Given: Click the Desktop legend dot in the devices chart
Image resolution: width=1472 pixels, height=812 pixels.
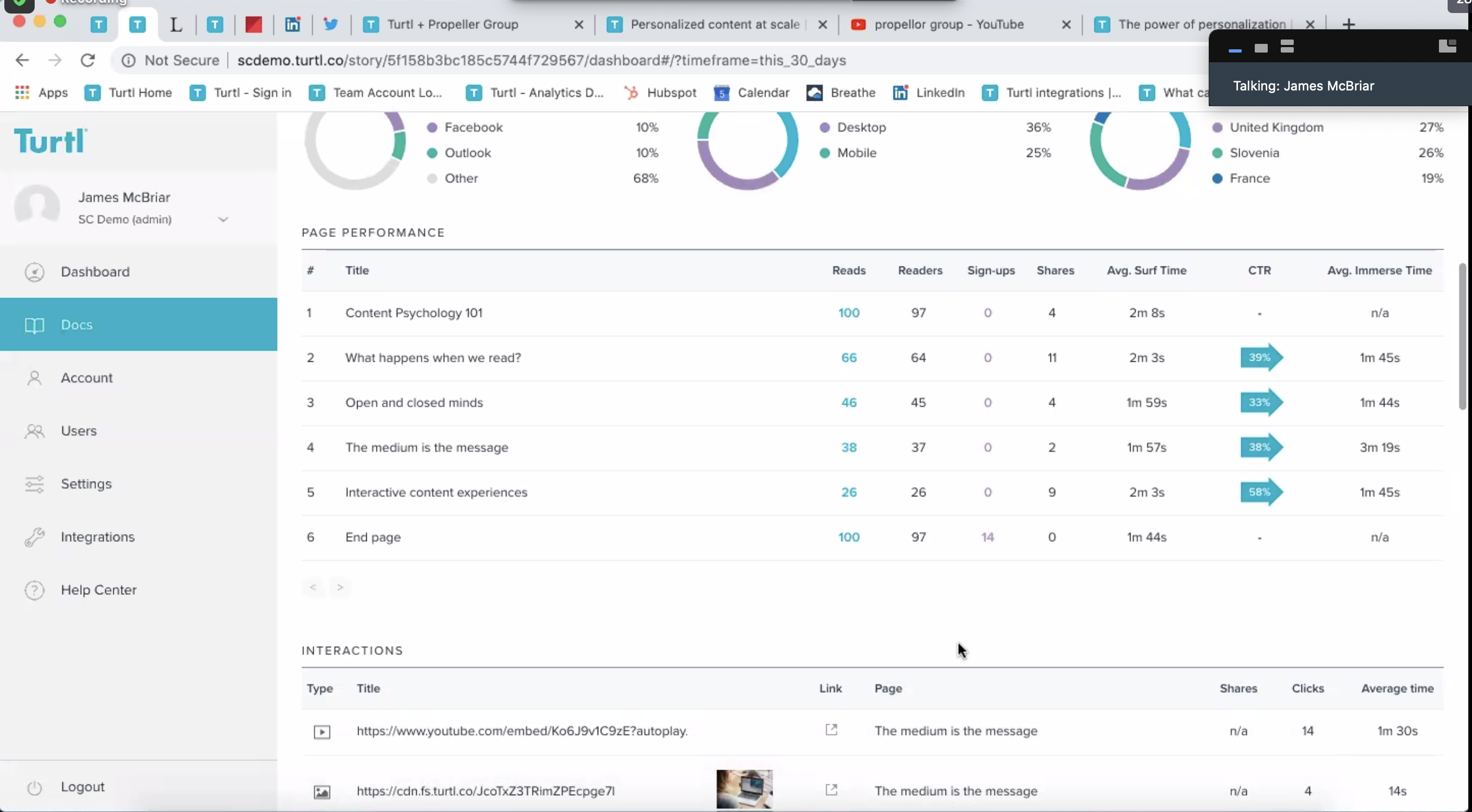Looking at the screenshot, I should (825, 127).
